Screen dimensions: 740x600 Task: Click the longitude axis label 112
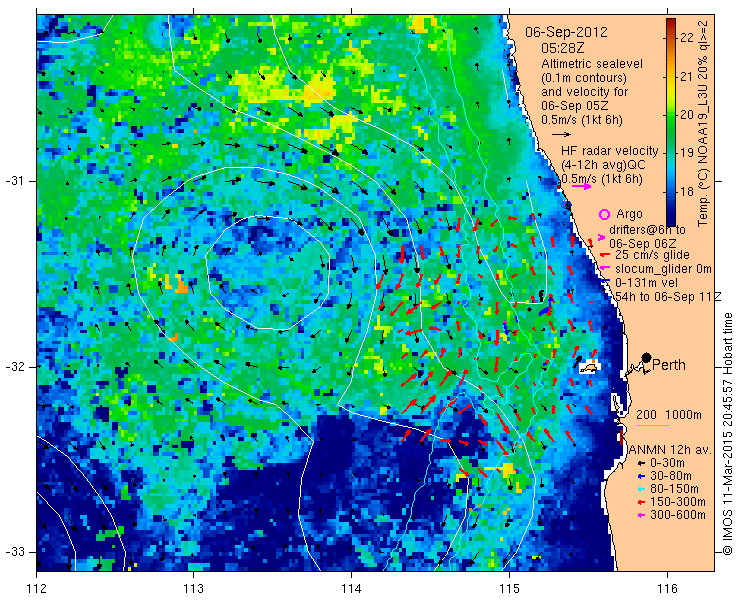coord(37,589)
